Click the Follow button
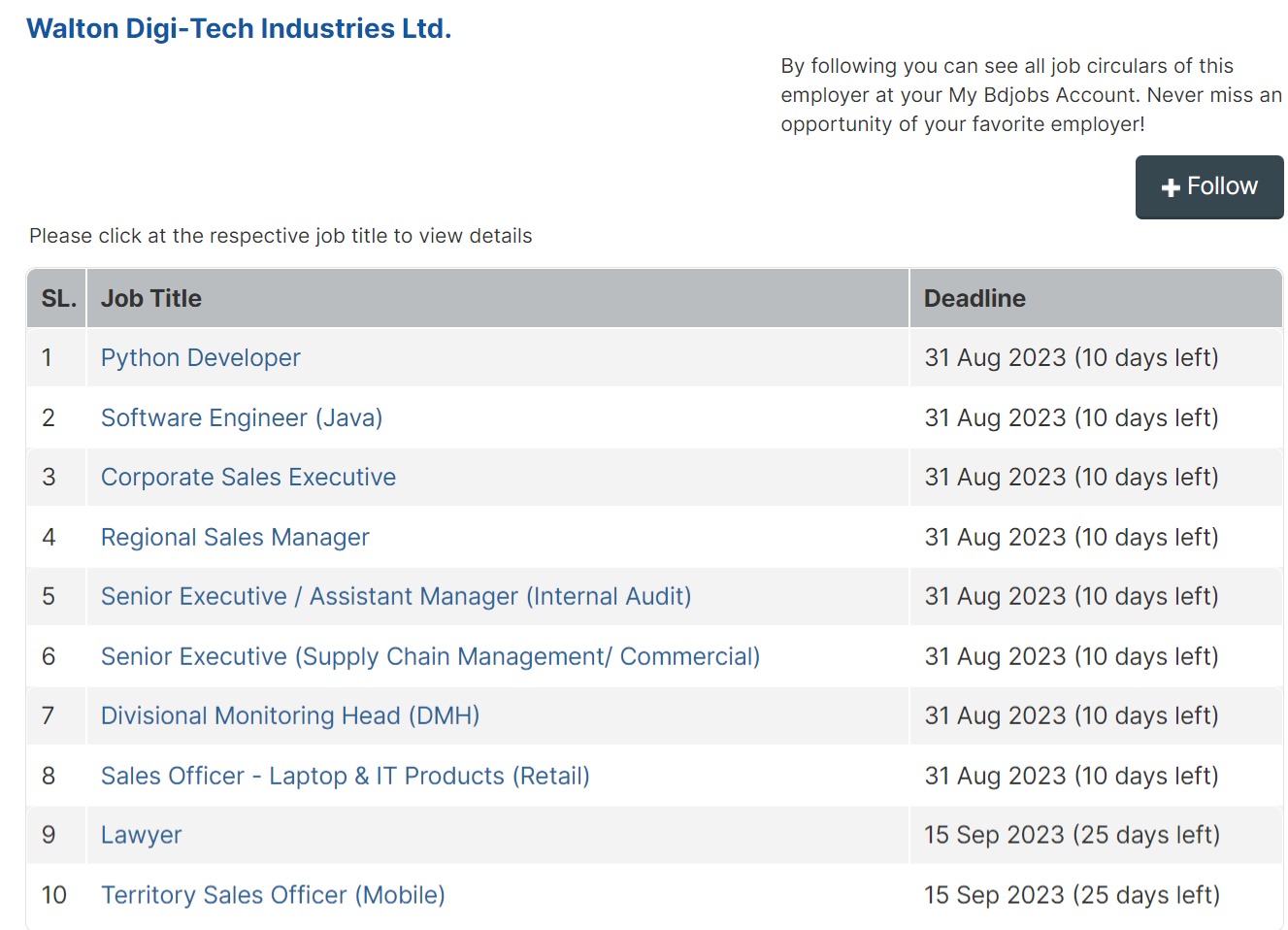The image size is (1288, 930). (x=1209, y=186)
